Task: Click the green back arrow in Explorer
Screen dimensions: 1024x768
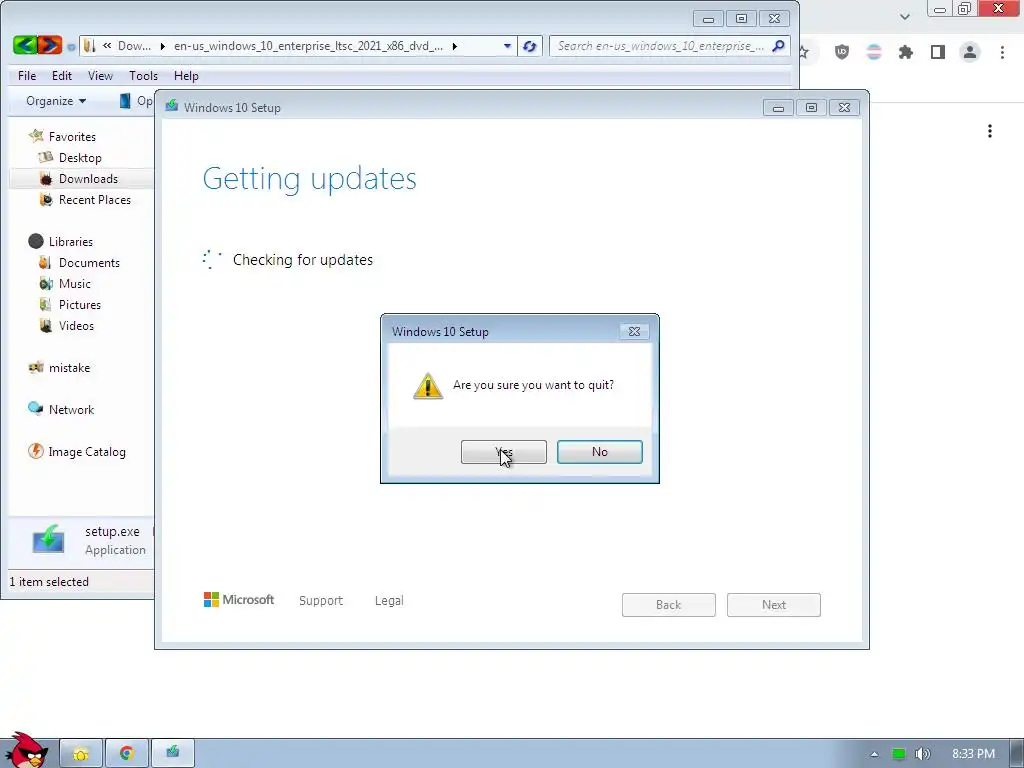Action: [x=25, y=45]
